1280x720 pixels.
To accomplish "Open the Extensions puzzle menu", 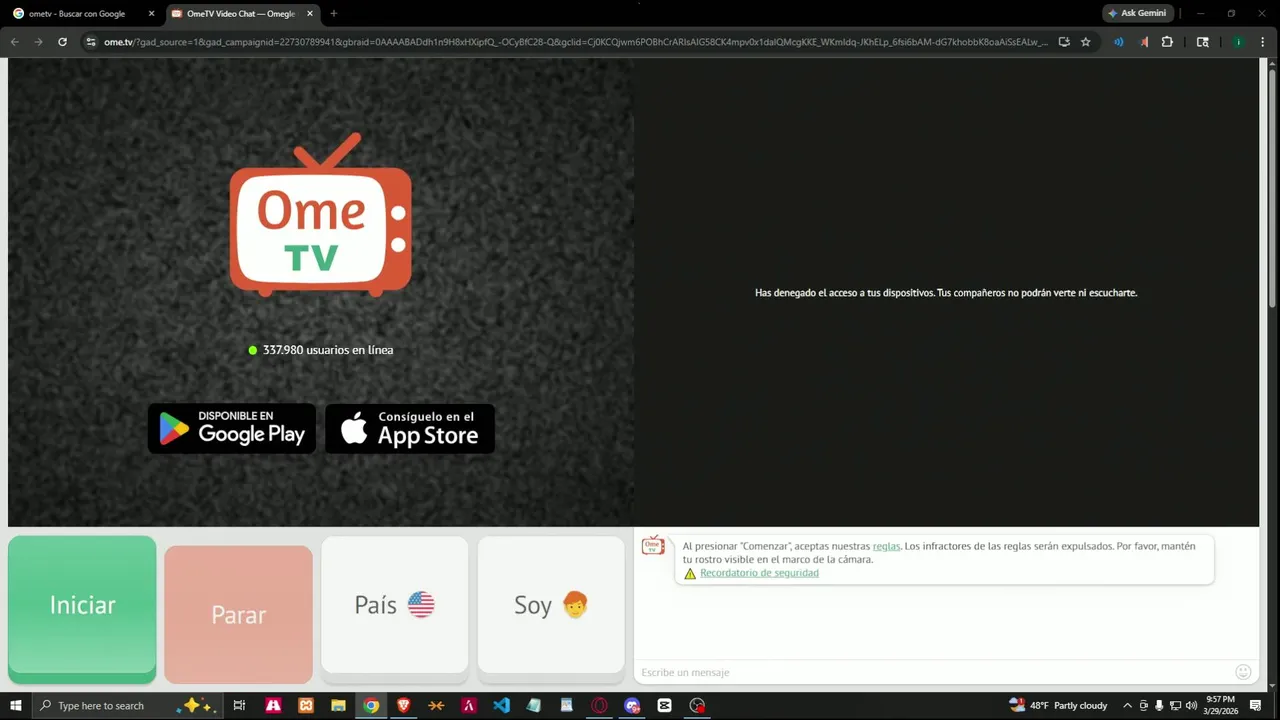I will click(x=1167, y=42).
